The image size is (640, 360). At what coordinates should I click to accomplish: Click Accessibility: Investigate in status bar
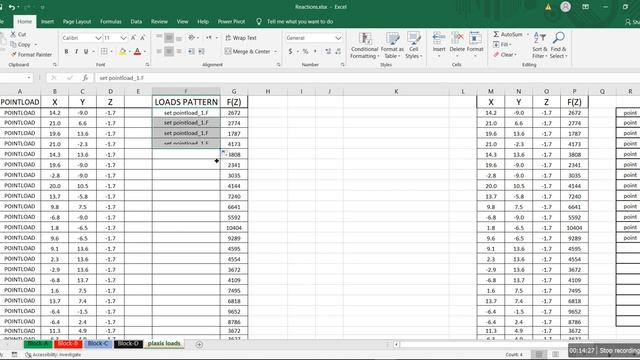53,355
